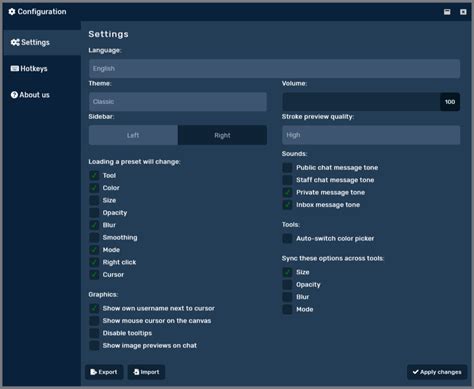Open the Stroke preview quality dropdown
The height and width of the screenshot is (389, 474).
point(371,135)
